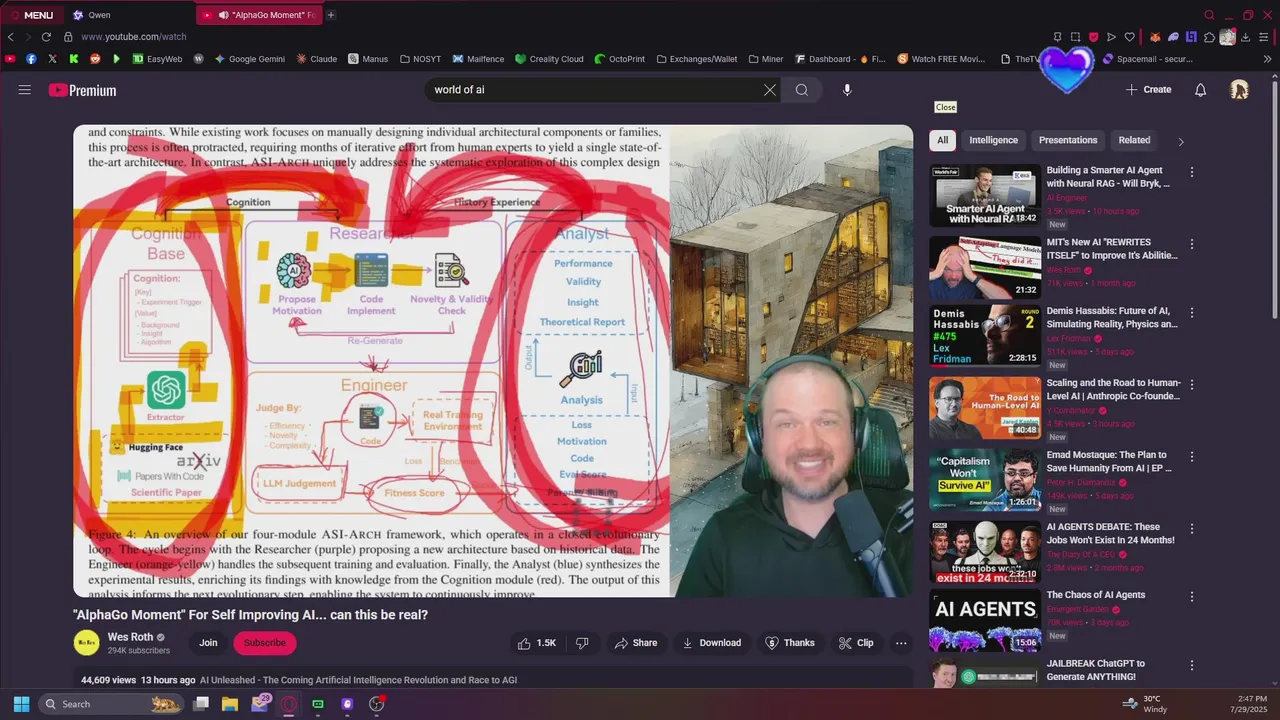This screenshot has width=1280, height=720.
Task: Open the account avatar menu
Action: coord(1239,90)
